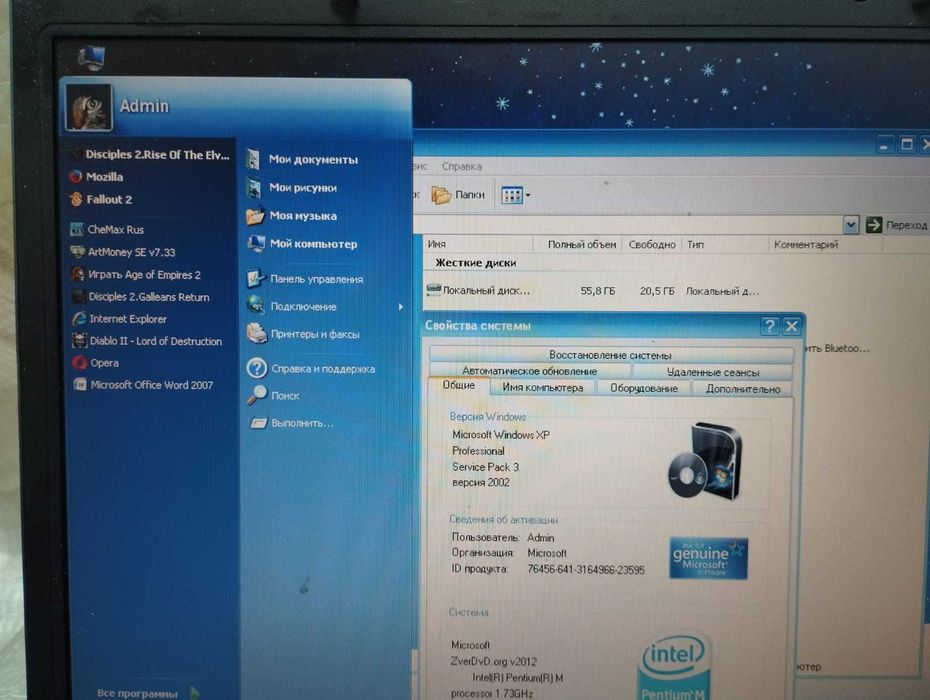Image resolution: width=930 pixels, height=700 pixels.
Task: Open Справка и поддержка
Action: click(311, 368)
